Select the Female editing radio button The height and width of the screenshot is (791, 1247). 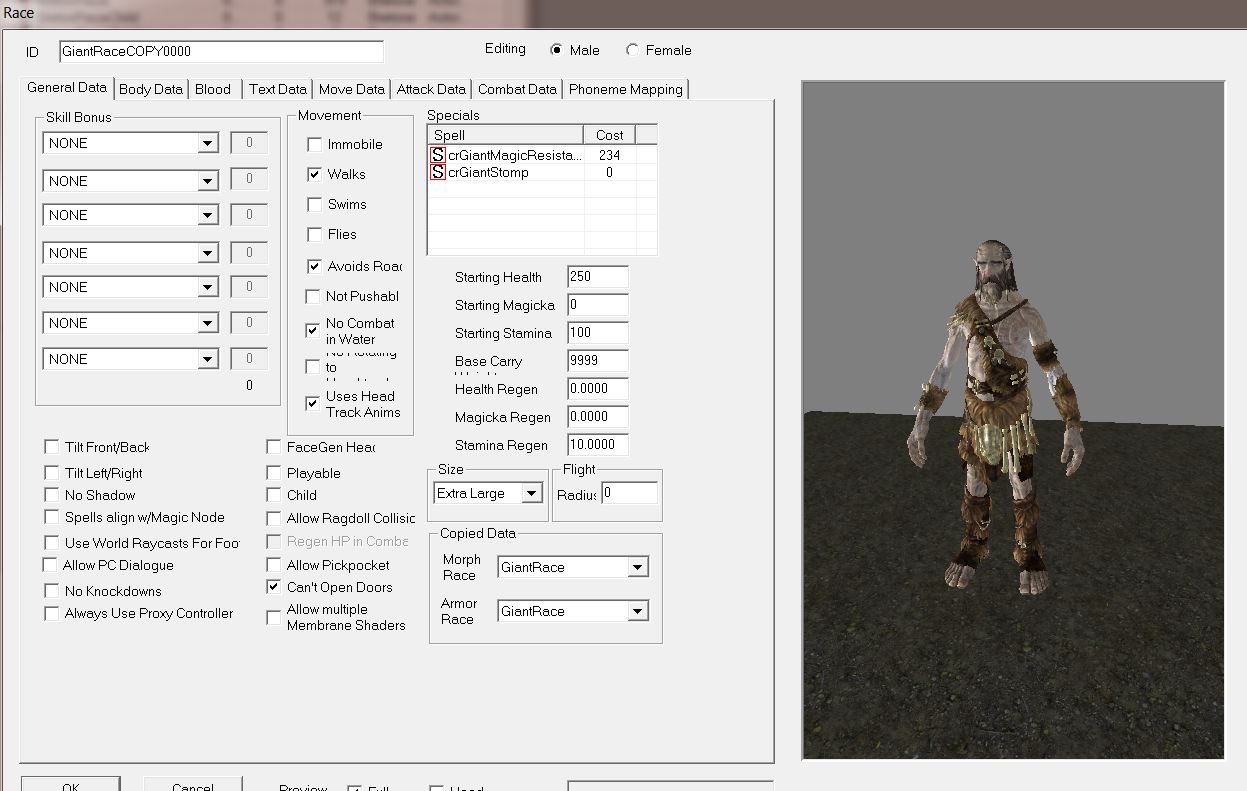pos(633,50)
